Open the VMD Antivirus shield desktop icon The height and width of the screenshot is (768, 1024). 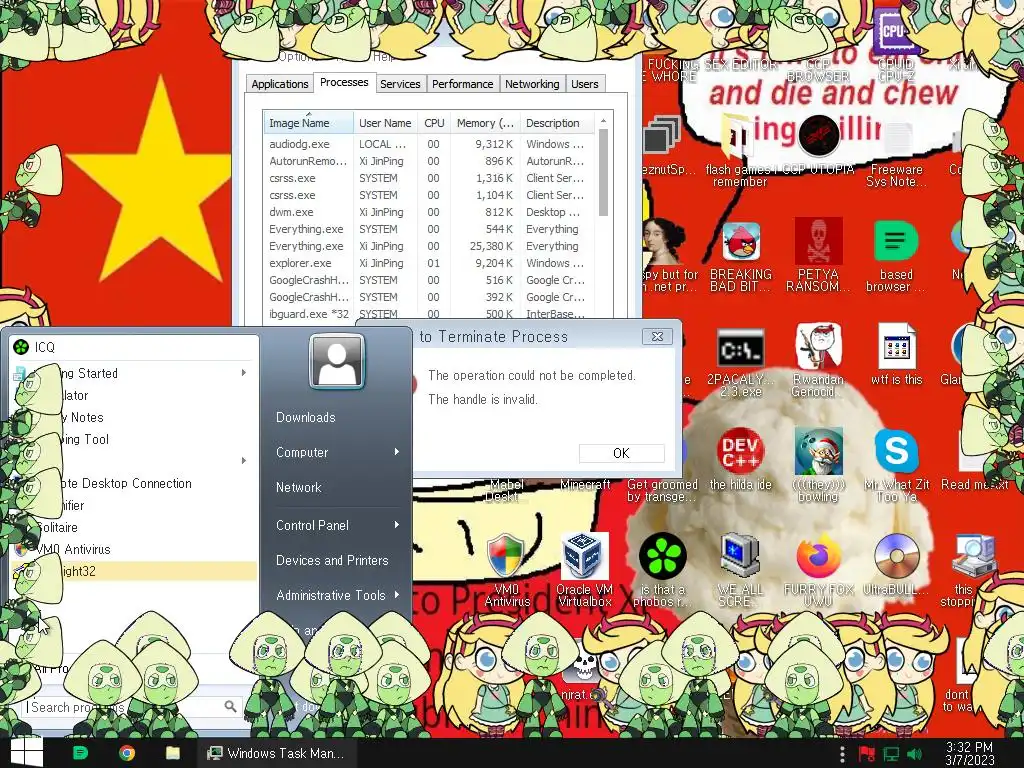tap(506, 556)
